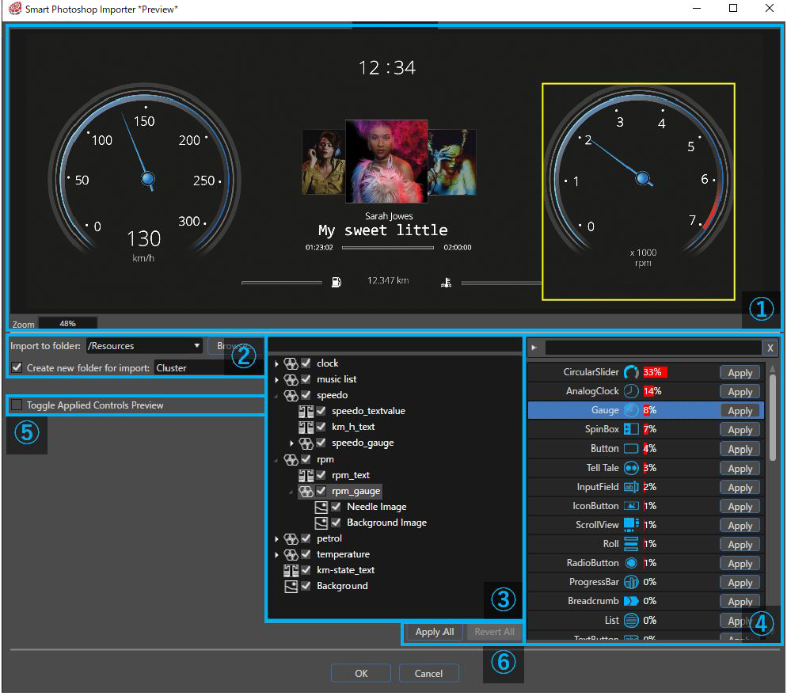Click the Button control icon
This screenshot has width=787, height=694.
[x=631, y=449]
